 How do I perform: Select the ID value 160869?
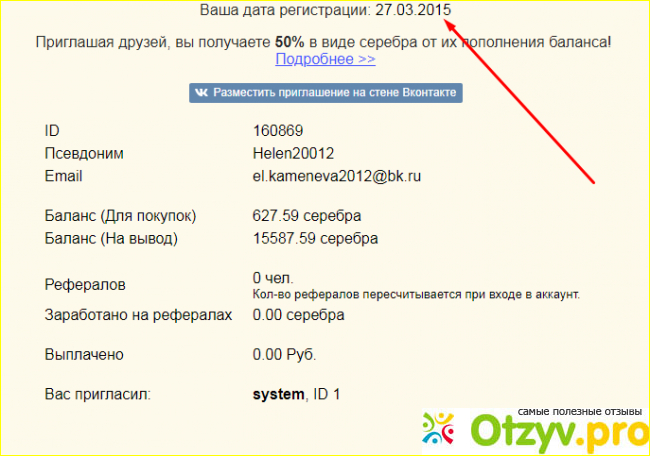(278, 131)
